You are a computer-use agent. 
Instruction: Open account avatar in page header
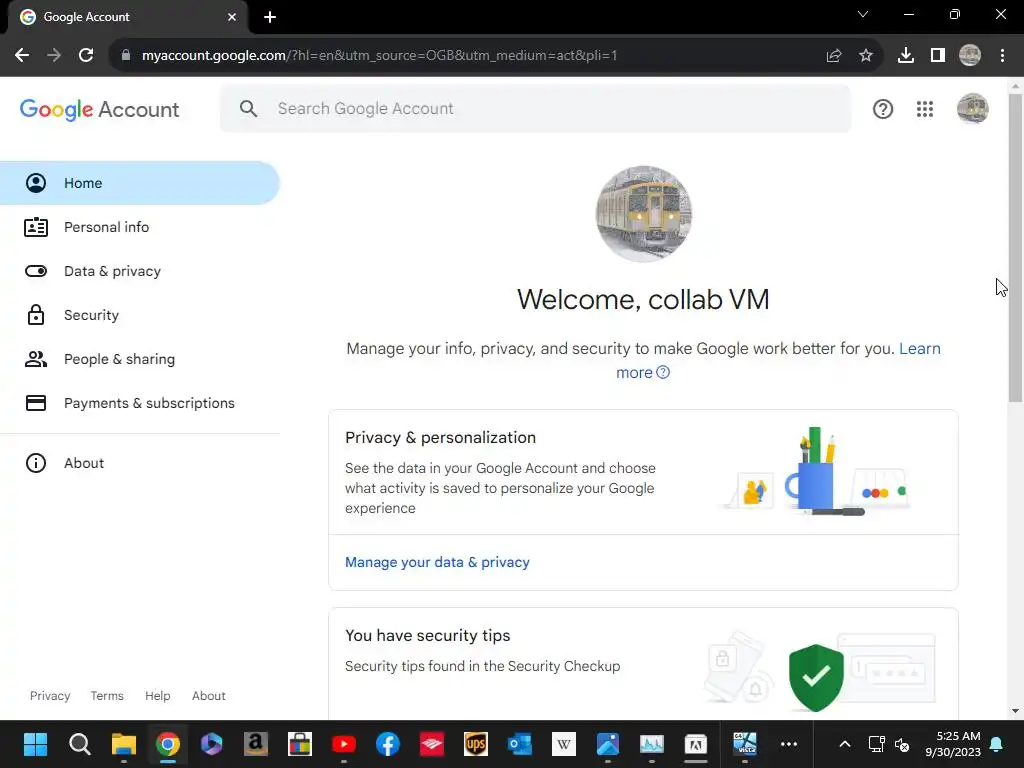click(972, 109)
